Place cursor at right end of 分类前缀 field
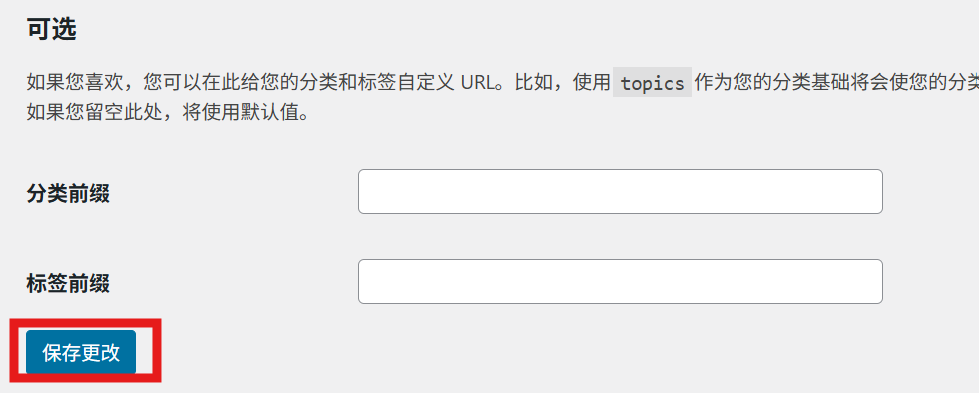Image resolution: width=979 pixels, height=393 pixels. point(875,191)
